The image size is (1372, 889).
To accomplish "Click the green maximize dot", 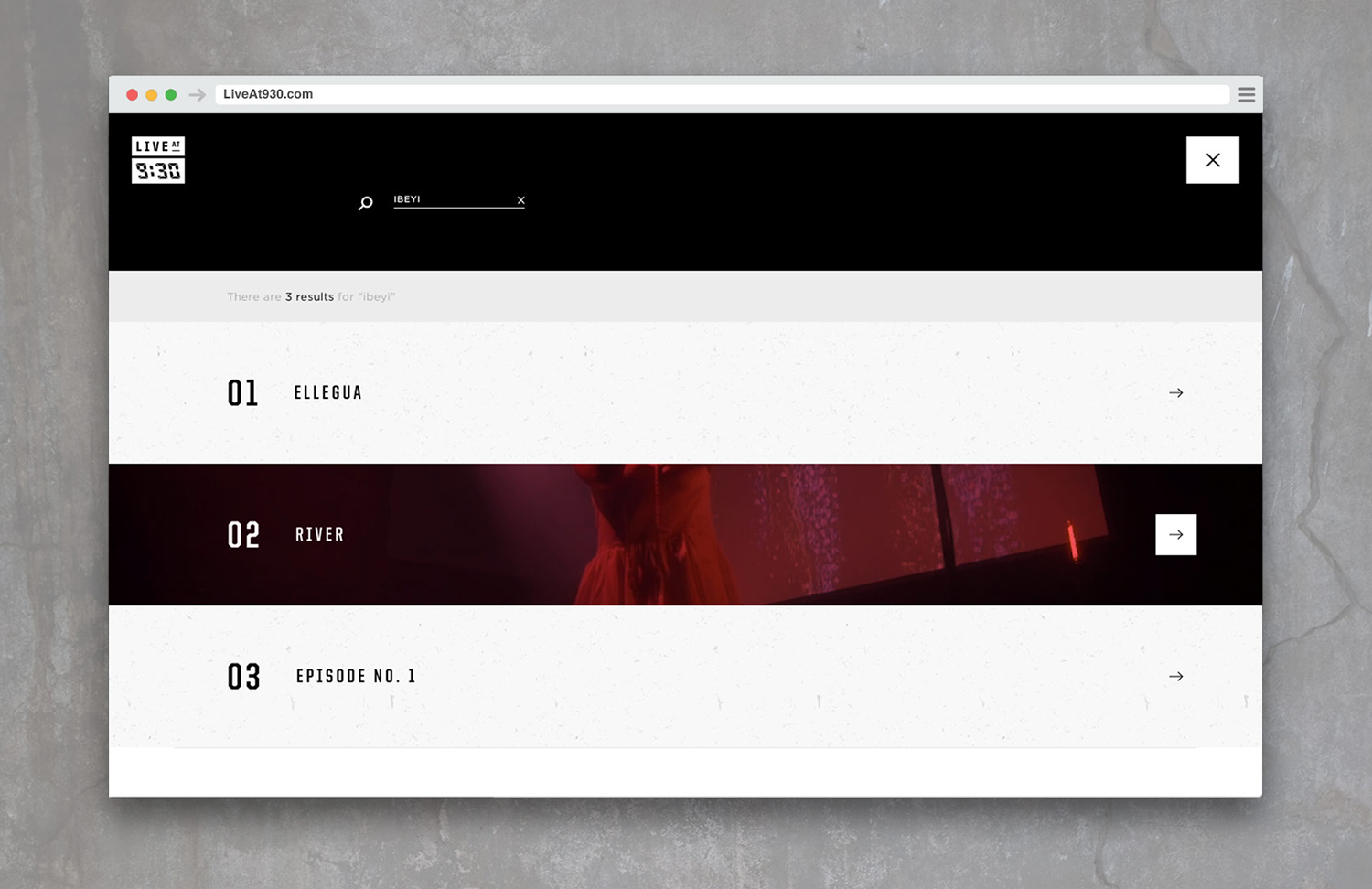I will 171,95.
